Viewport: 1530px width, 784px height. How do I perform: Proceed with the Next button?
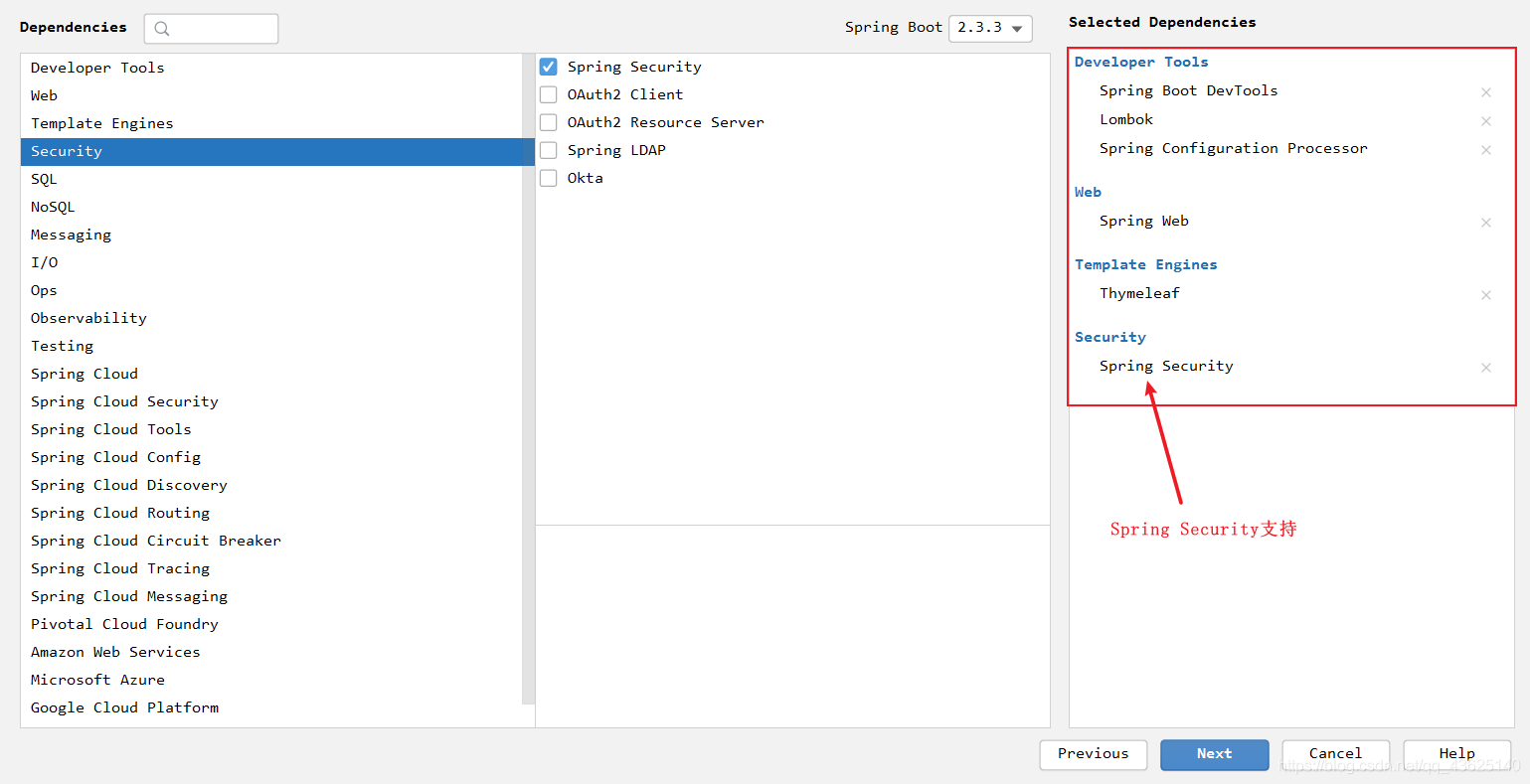pyautogui.click(x=1215, y=754)
